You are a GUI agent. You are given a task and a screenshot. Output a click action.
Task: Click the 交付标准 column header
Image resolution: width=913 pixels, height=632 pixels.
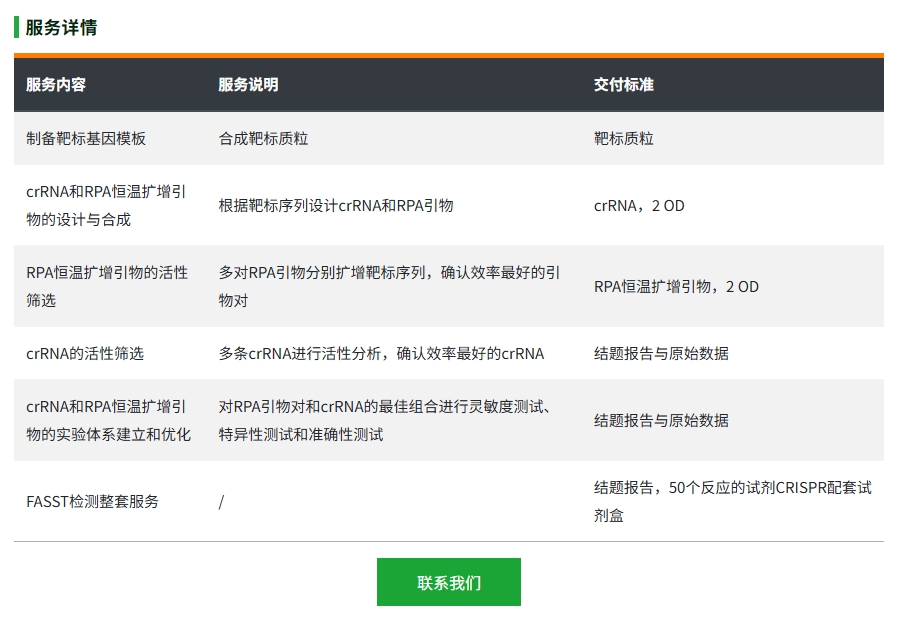tap(624, 84)
